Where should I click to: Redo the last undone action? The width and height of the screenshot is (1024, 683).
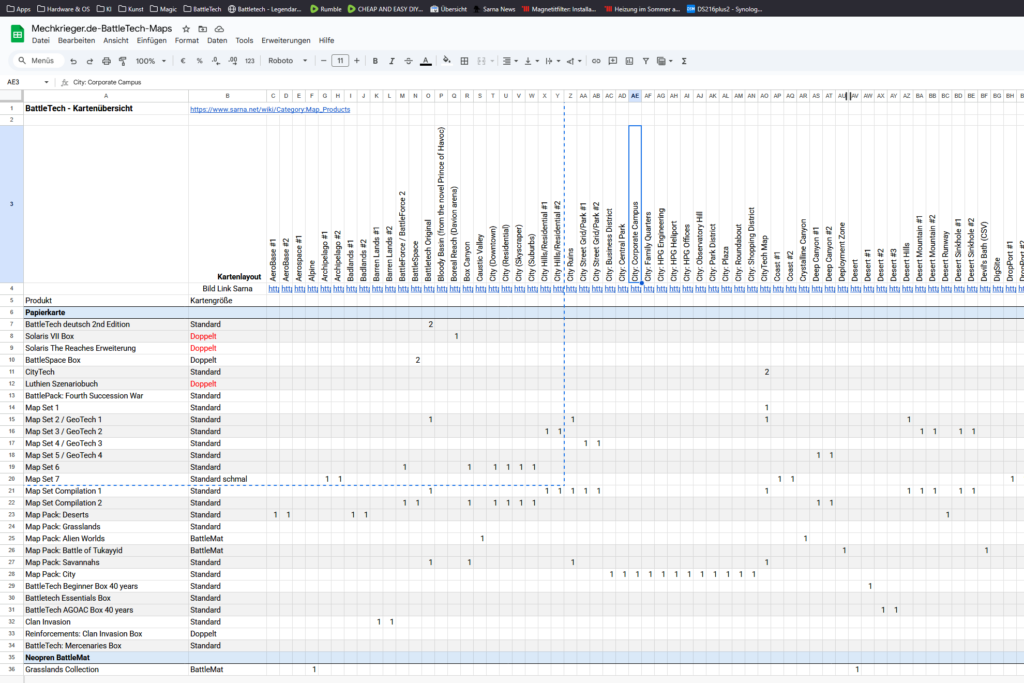[89, 61]
